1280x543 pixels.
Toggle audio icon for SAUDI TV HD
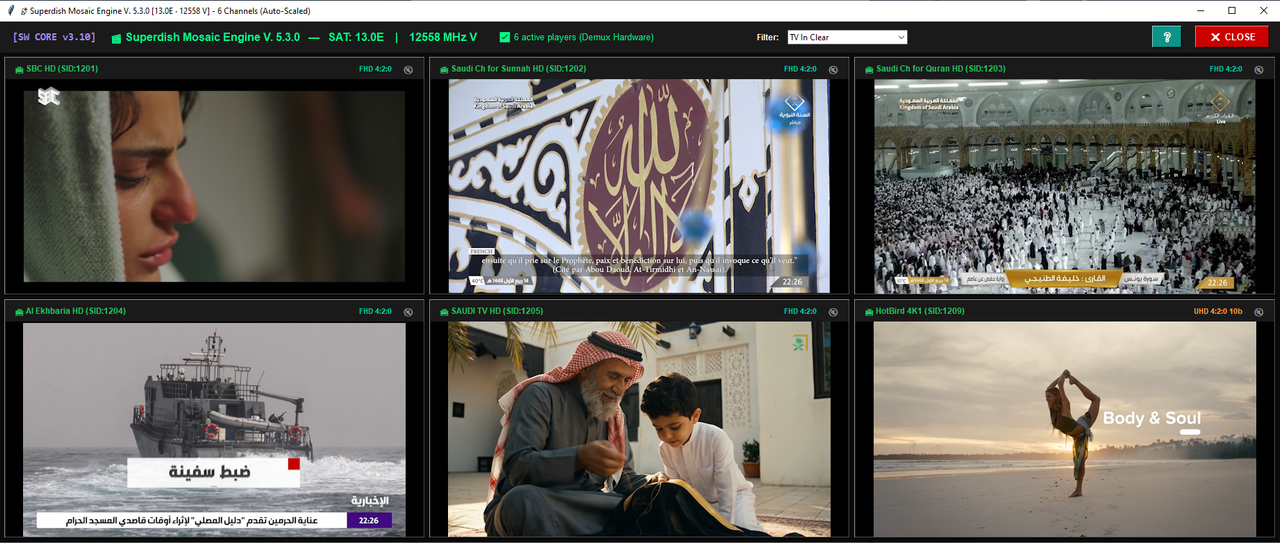[833, 311]
